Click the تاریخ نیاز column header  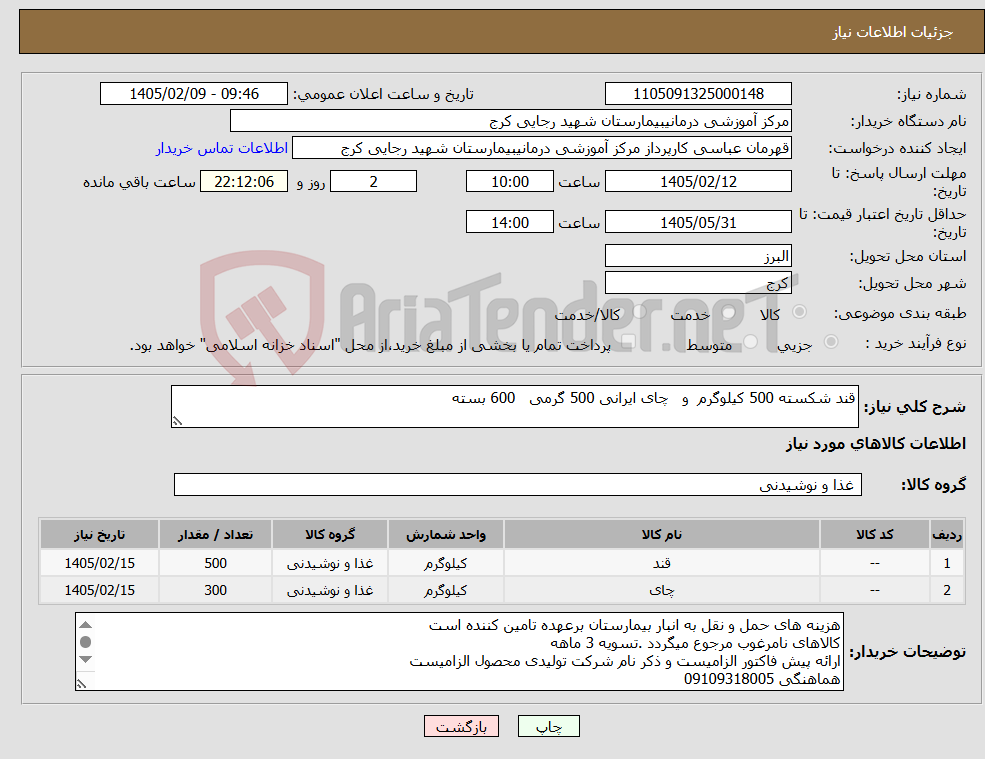99,534
